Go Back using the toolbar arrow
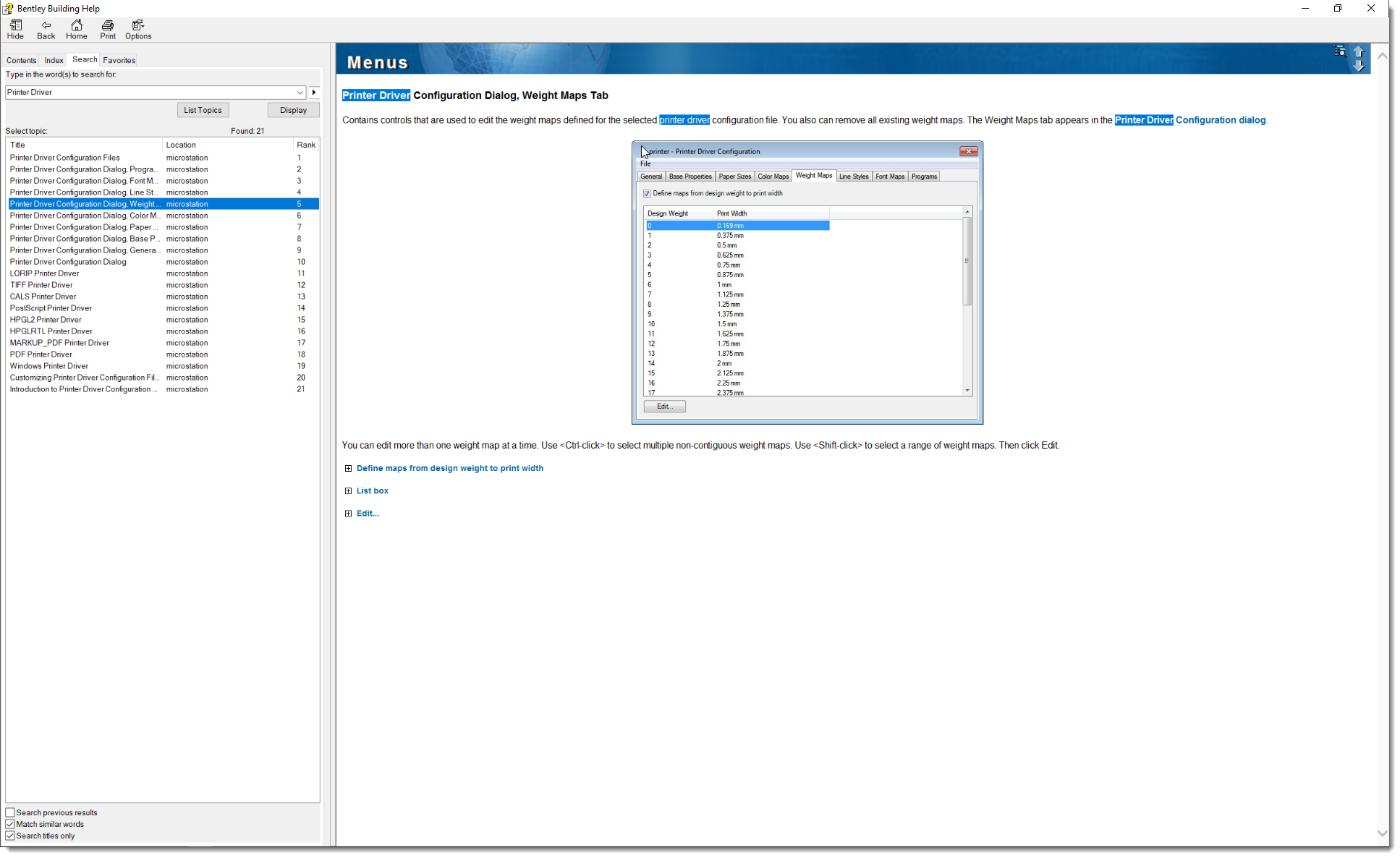This screenshot has height=858, width=1400. [x=46, y=30]
